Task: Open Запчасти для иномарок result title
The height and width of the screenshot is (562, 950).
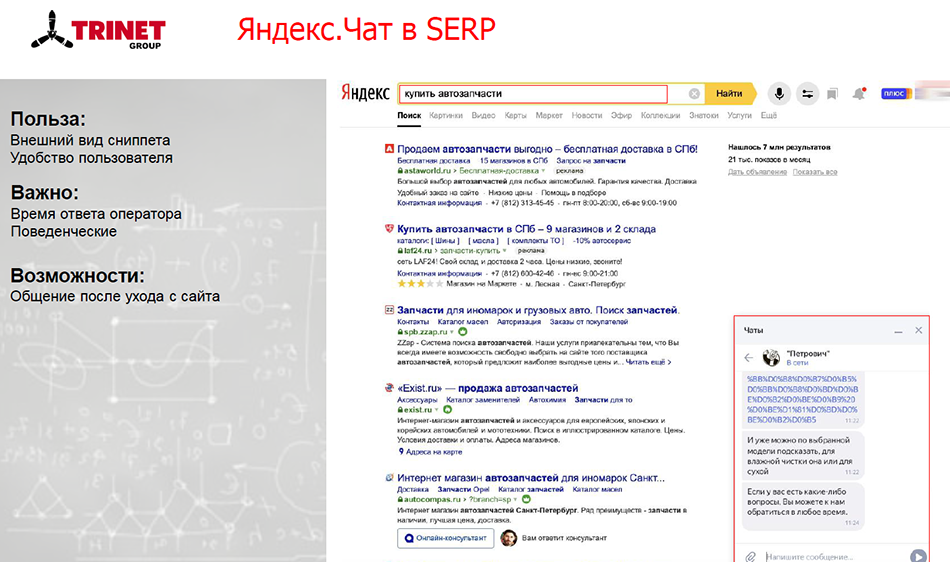Action: coord(539,310)
